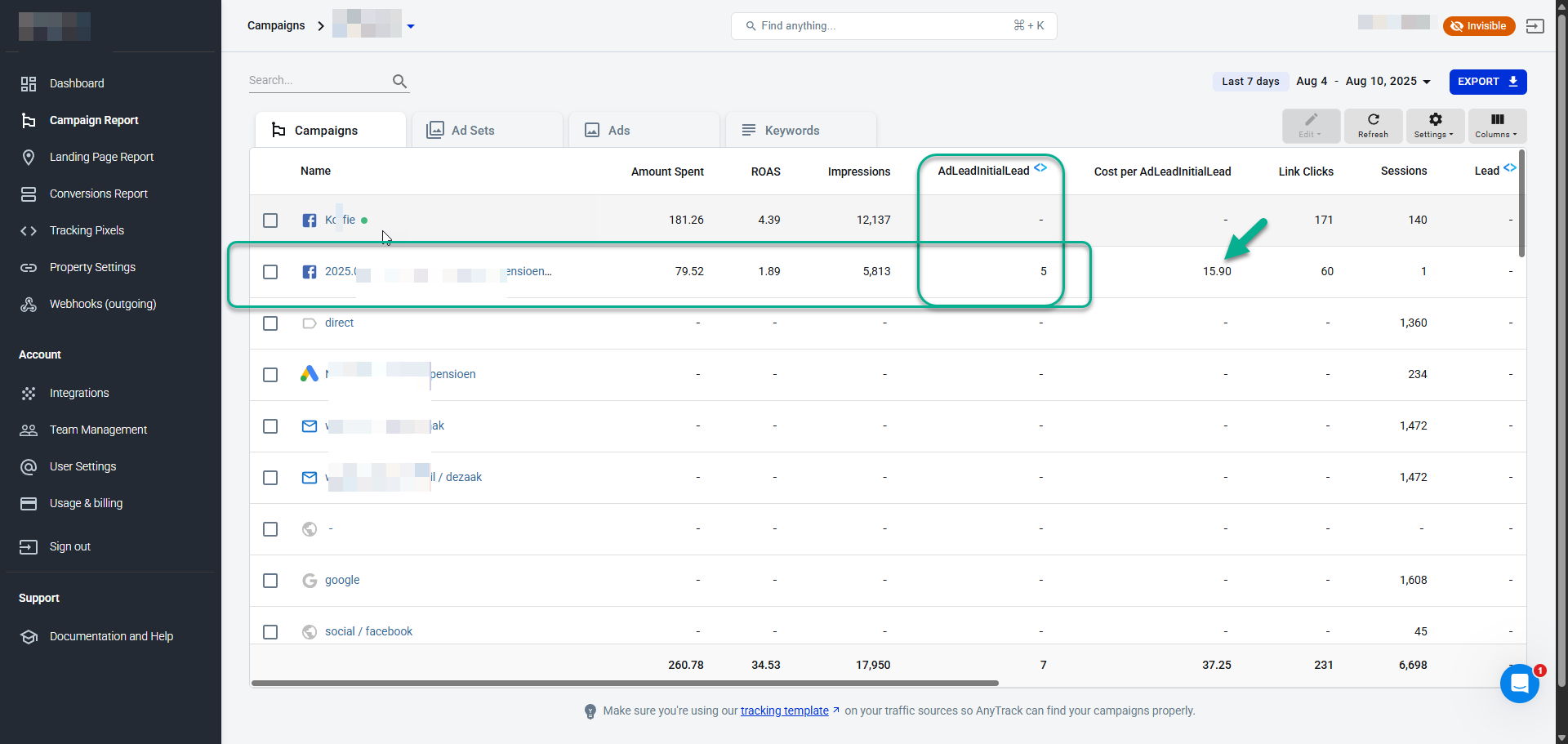Image resolution: width=1568 pixels, height=744 pixels.
Task: Check the 2025 Facebook campaign row checkbox
Action: (270, 272)
